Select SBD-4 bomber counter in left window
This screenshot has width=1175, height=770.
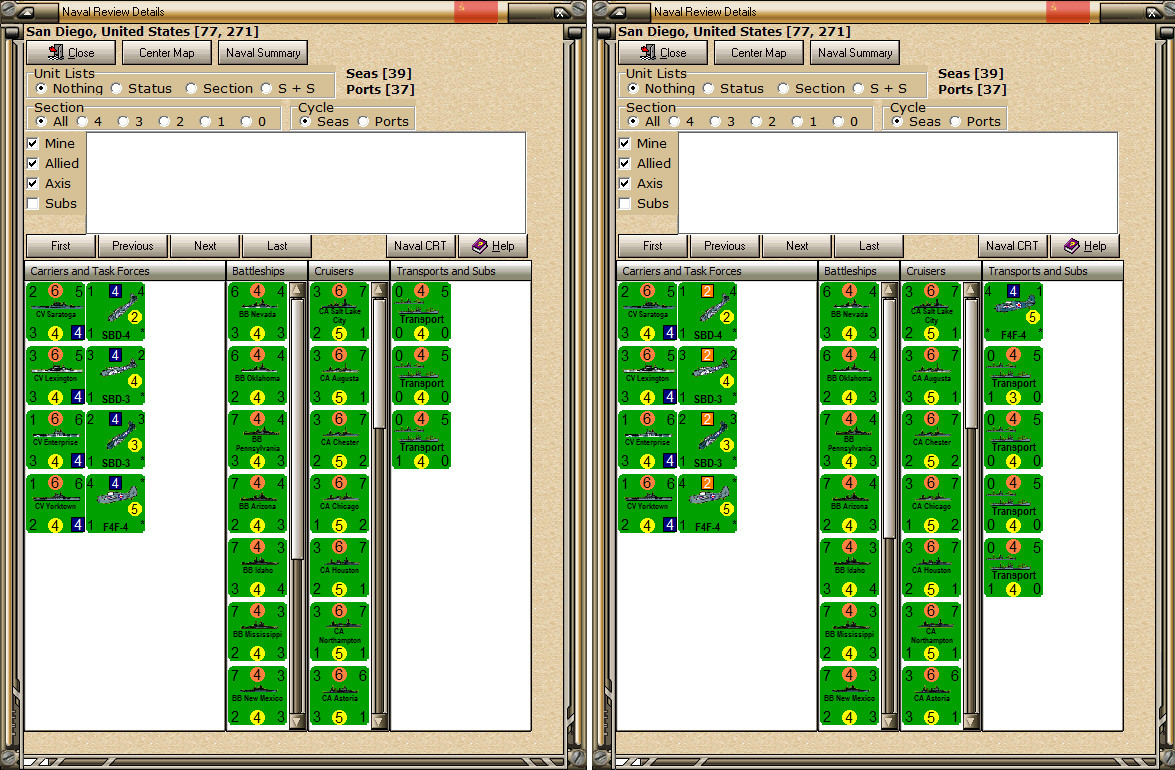(115, 312)
